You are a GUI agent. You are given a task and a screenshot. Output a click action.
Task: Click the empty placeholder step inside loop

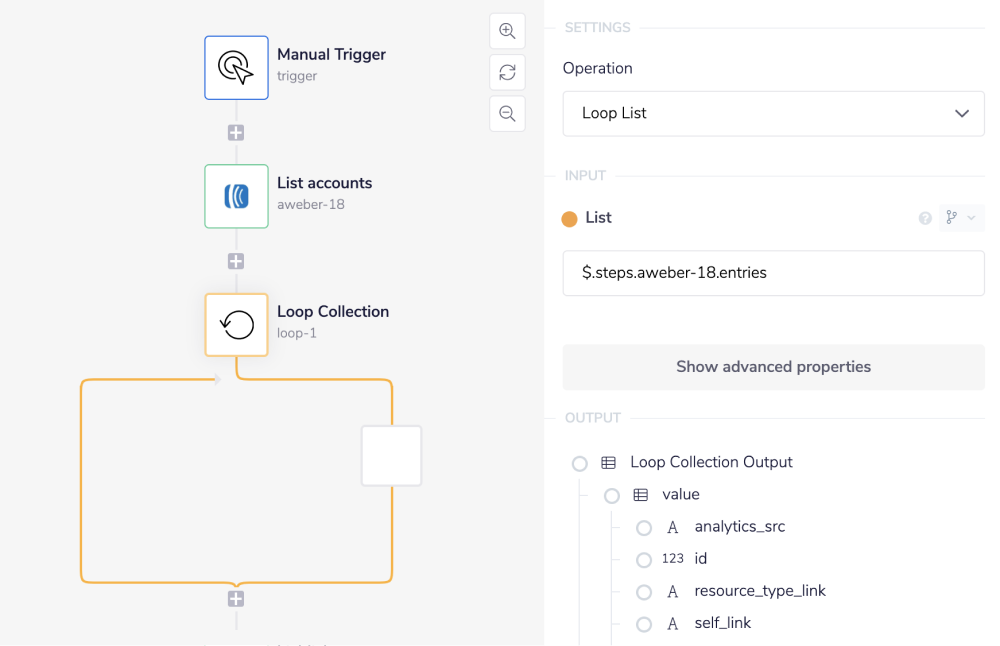point(391,456)
